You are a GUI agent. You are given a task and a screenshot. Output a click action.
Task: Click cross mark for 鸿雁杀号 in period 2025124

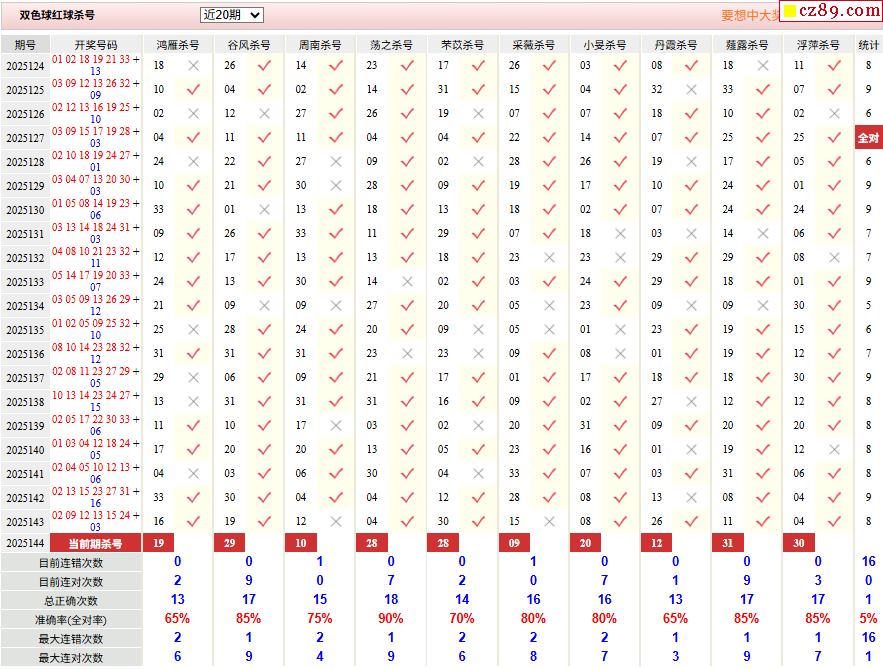pyautogui.click(x=193, y=66)
